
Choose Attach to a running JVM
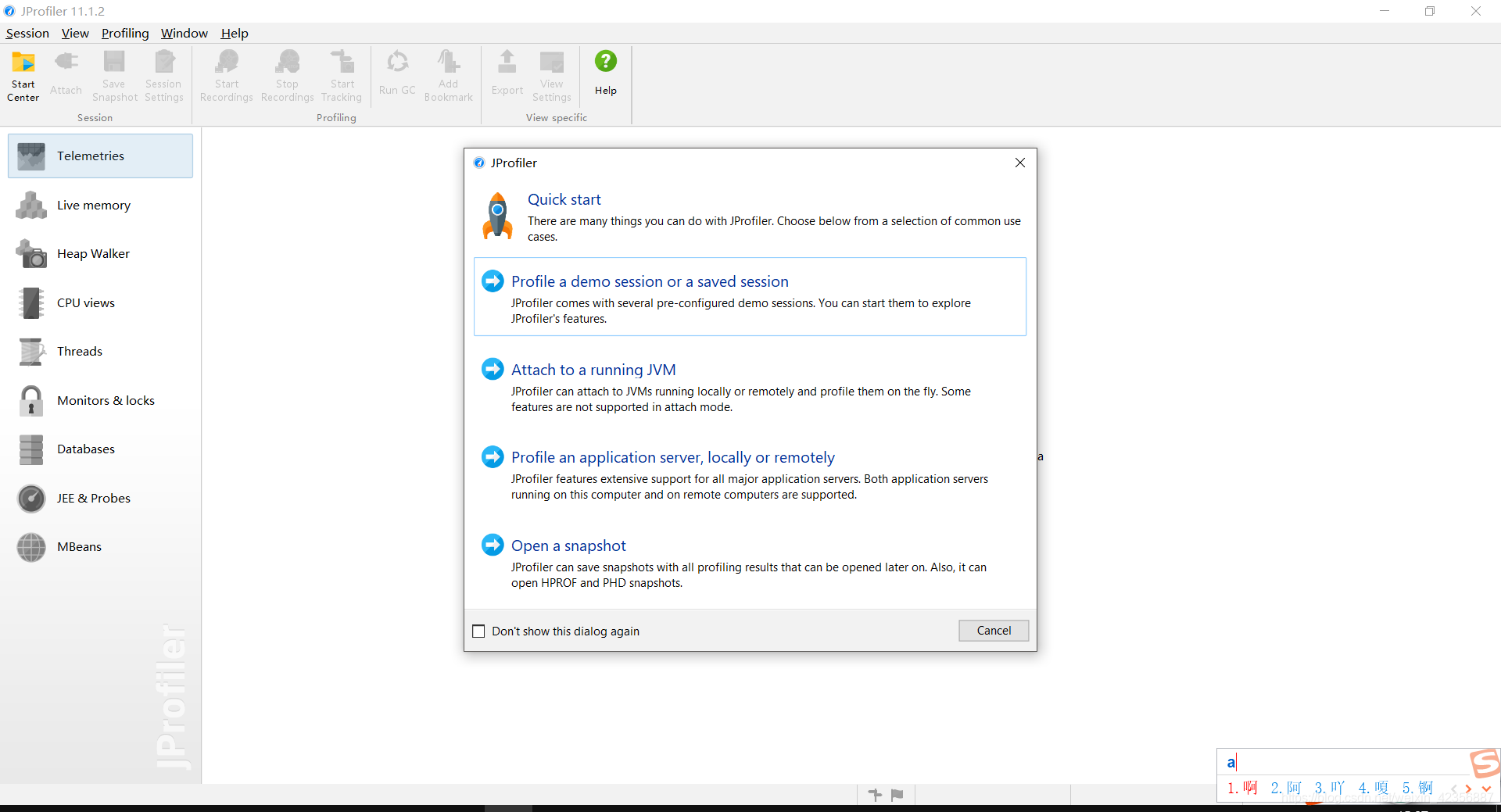(x=593, y=370)
